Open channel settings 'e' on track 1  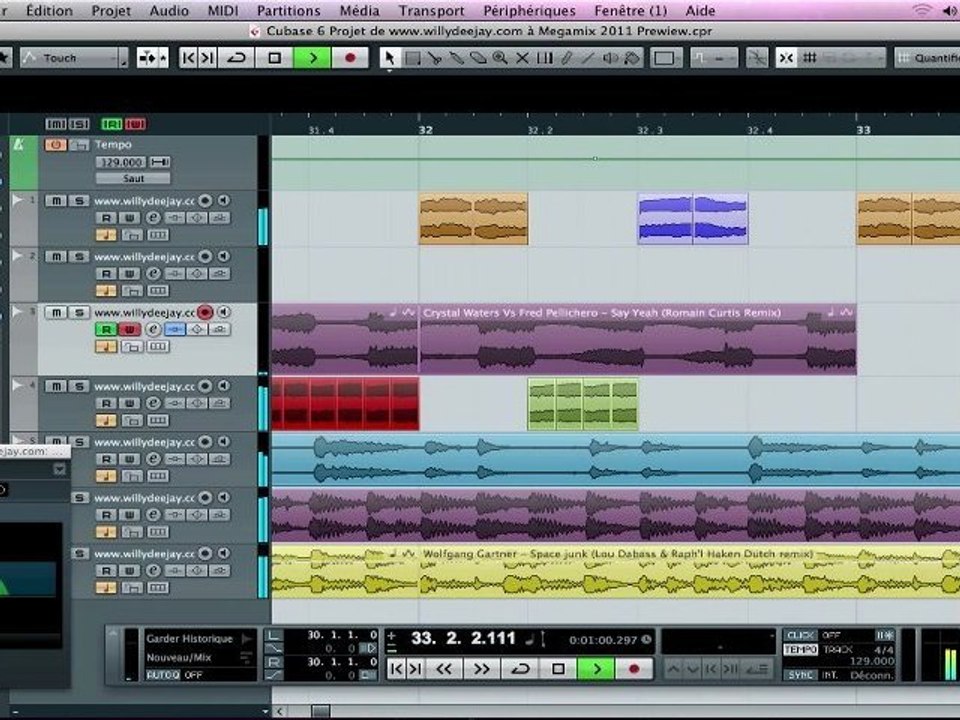pos(154,218)
